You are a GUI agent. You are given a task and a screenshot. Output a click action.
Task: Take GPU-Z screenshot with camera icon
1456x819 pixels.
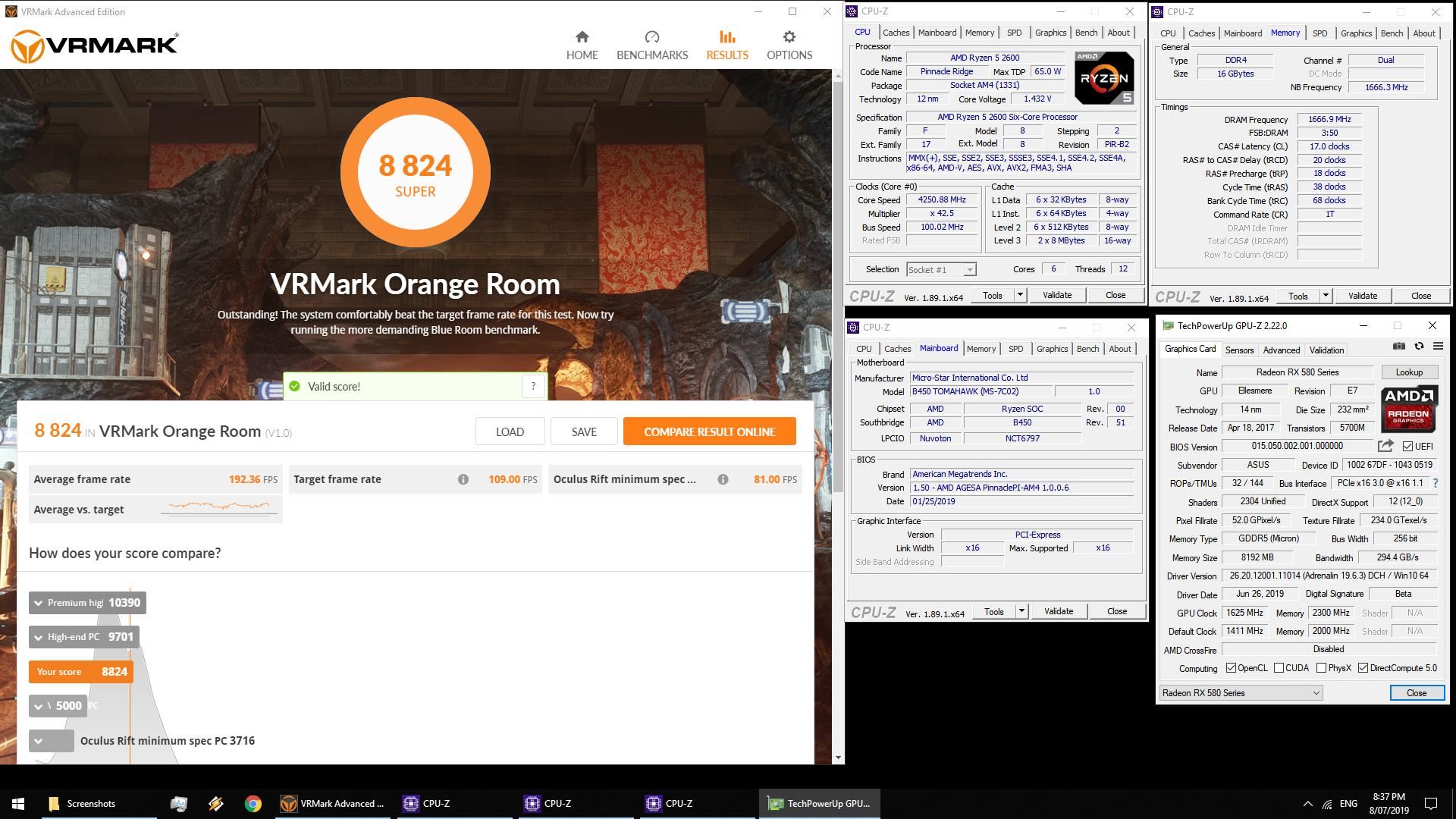[1399, 346]
